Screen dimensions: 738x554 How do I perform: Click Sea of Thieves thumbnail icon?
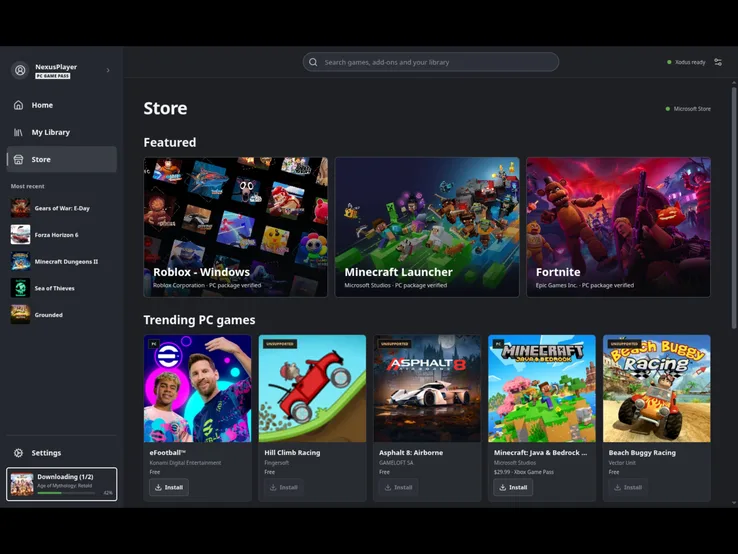coord(20,288)
